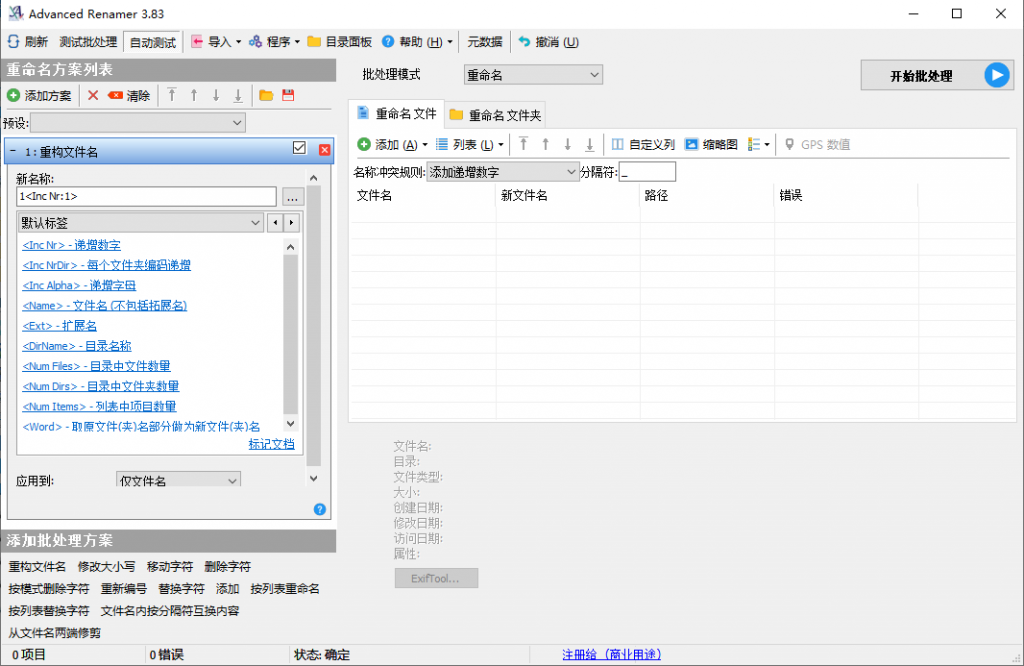
Task: Add the 重新编号 method
Action: [x=123, y=589]
